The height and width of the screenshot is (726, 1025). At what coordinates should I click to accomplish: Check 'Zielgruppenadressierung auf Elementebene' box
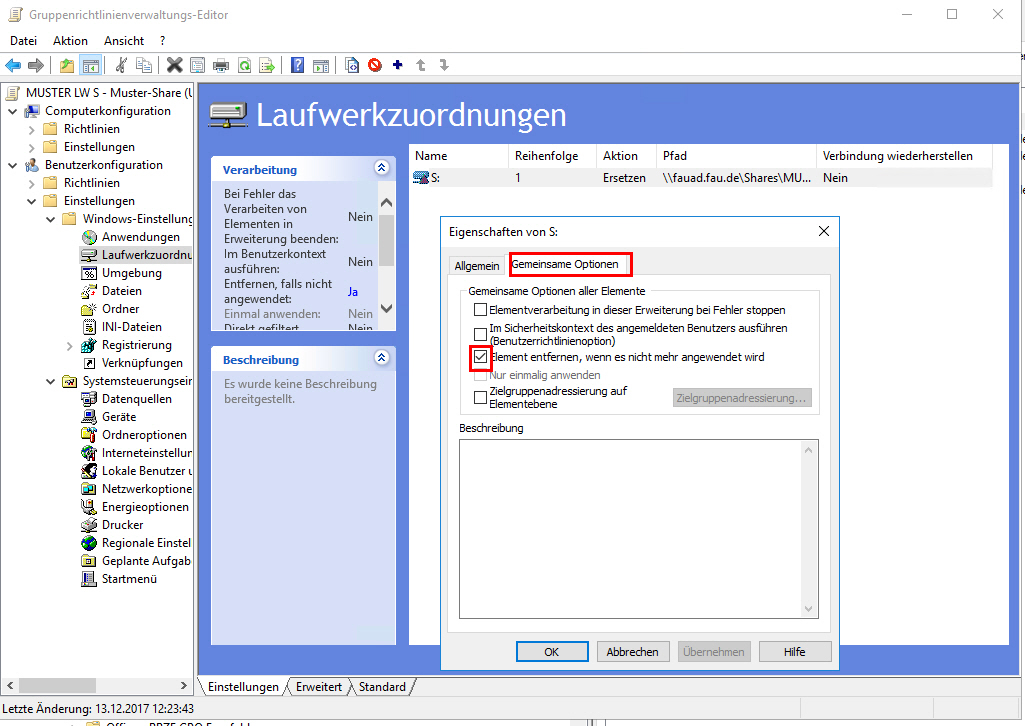pyautogui.click(x=481, y=397)
